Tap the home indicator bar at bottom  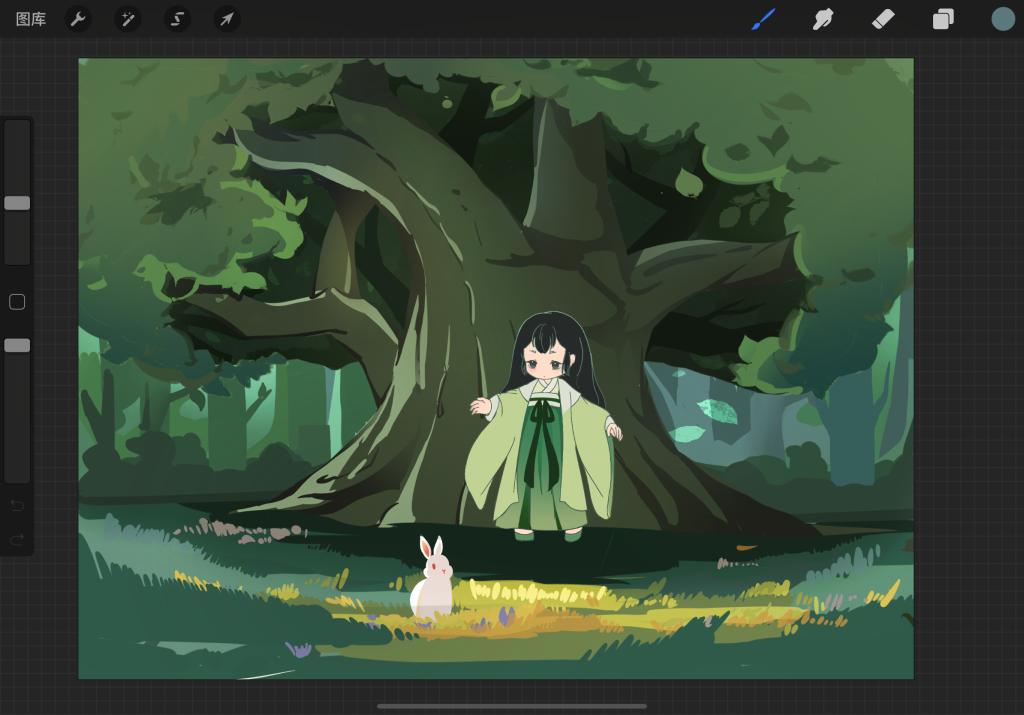point(511,706)
